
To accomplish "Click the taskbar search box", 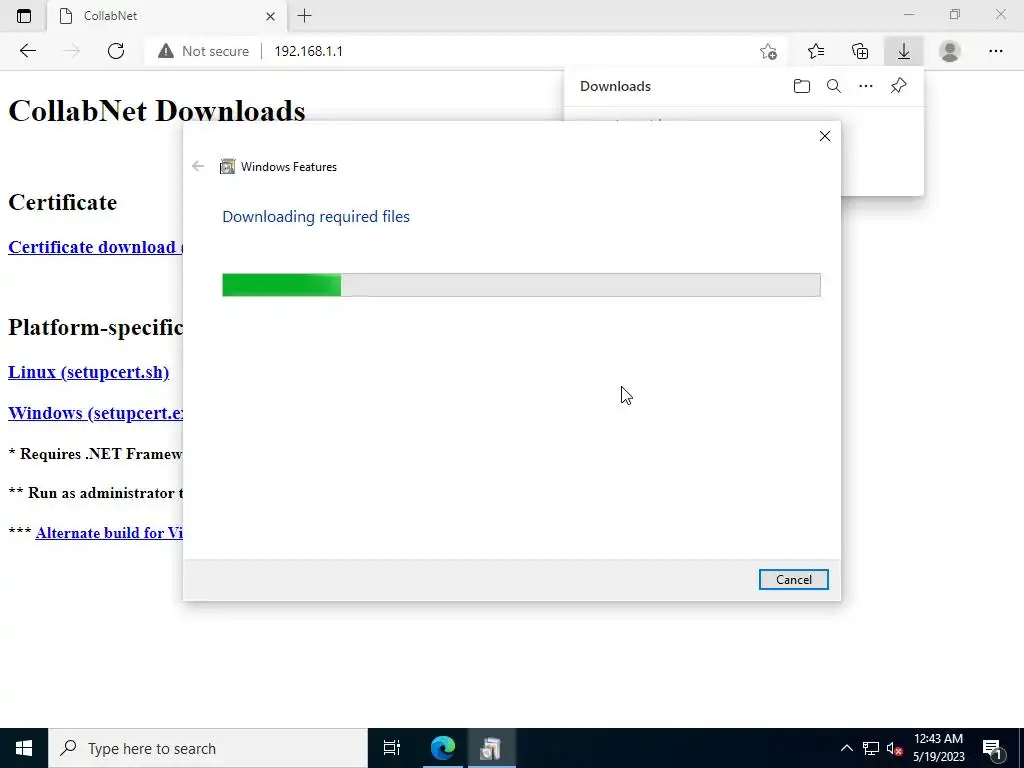I will point(208,748).
